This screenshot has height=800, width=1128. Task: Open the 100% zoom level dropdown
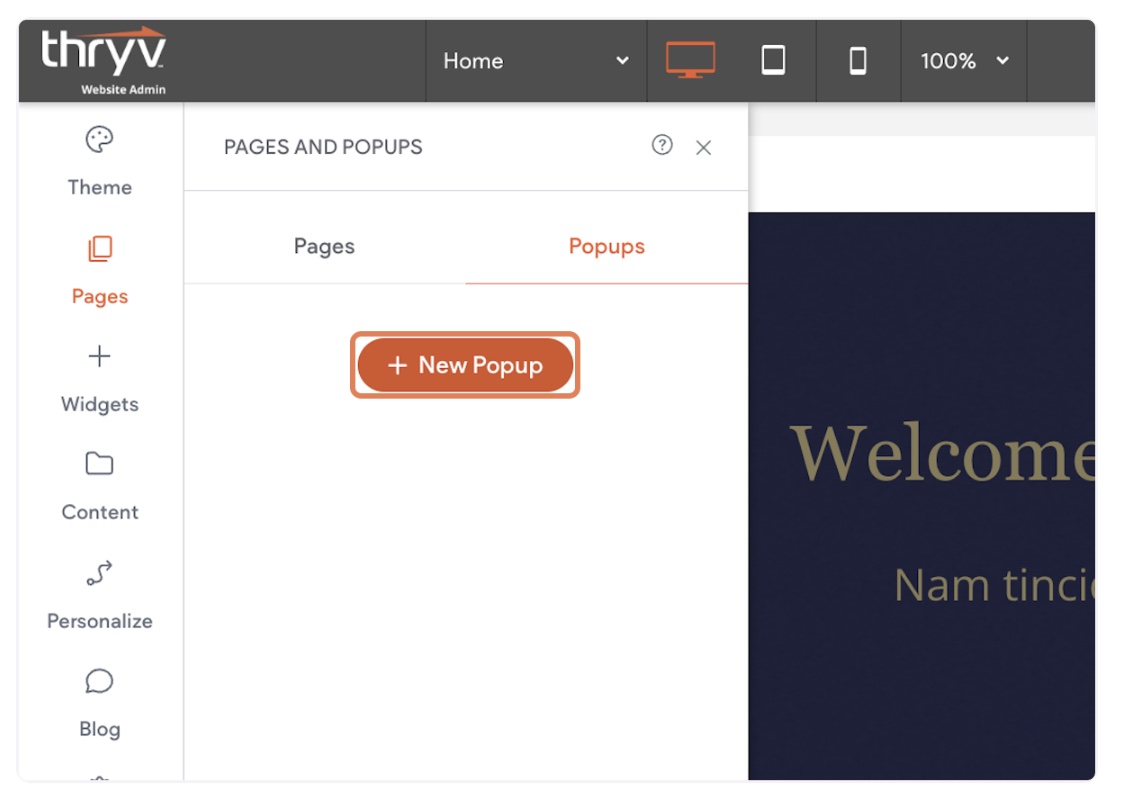964,60
